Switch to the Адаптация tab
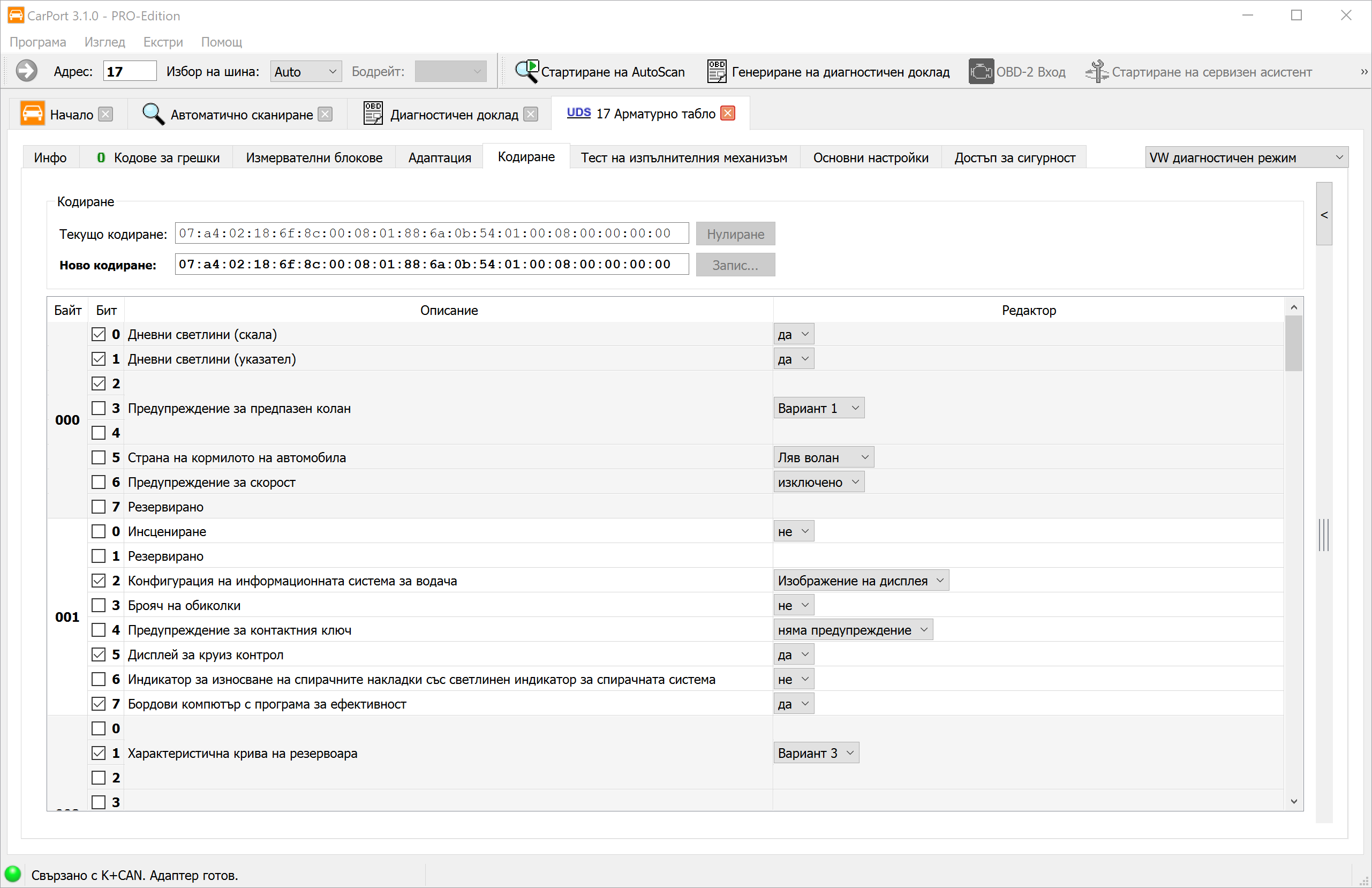 tap(439, 157)
